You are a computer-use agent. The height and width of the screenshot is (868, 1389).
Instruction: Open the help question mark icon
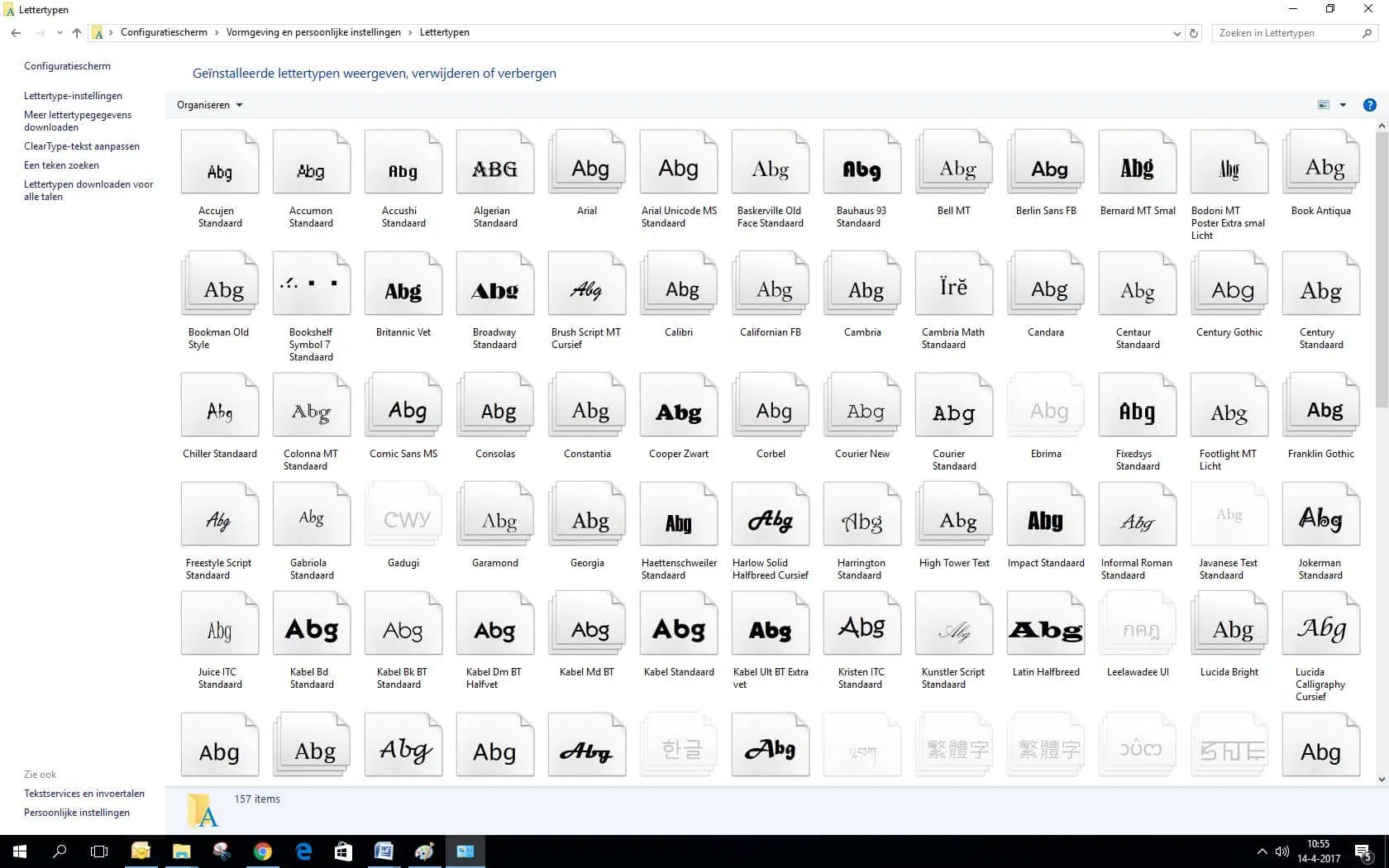pyautogui.click(x=1369, y=105)
